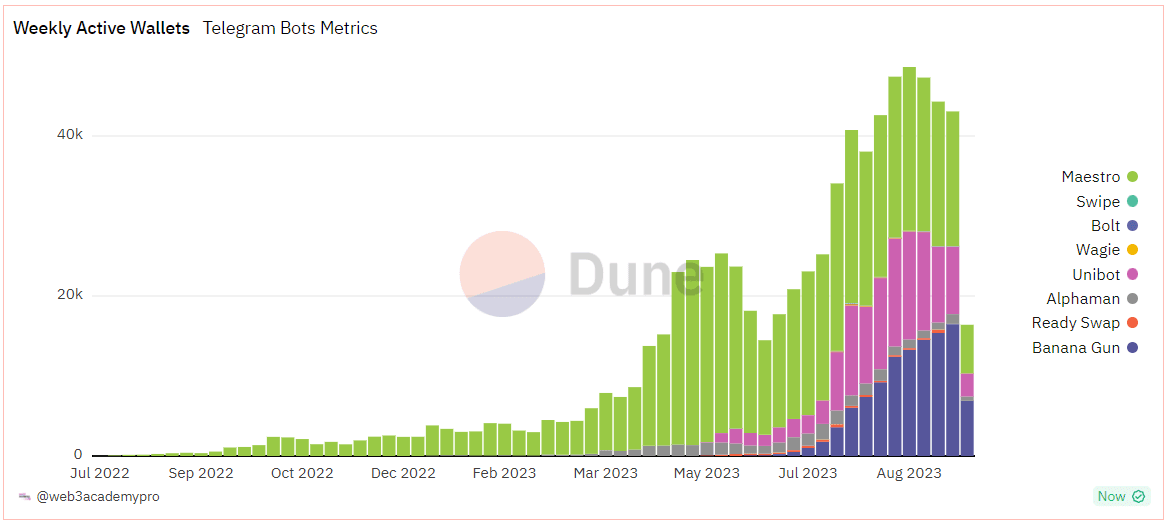Screen dimensions: 1166x522
Task: Click the pink Unibot legend dot
Action: [1133, 274]
